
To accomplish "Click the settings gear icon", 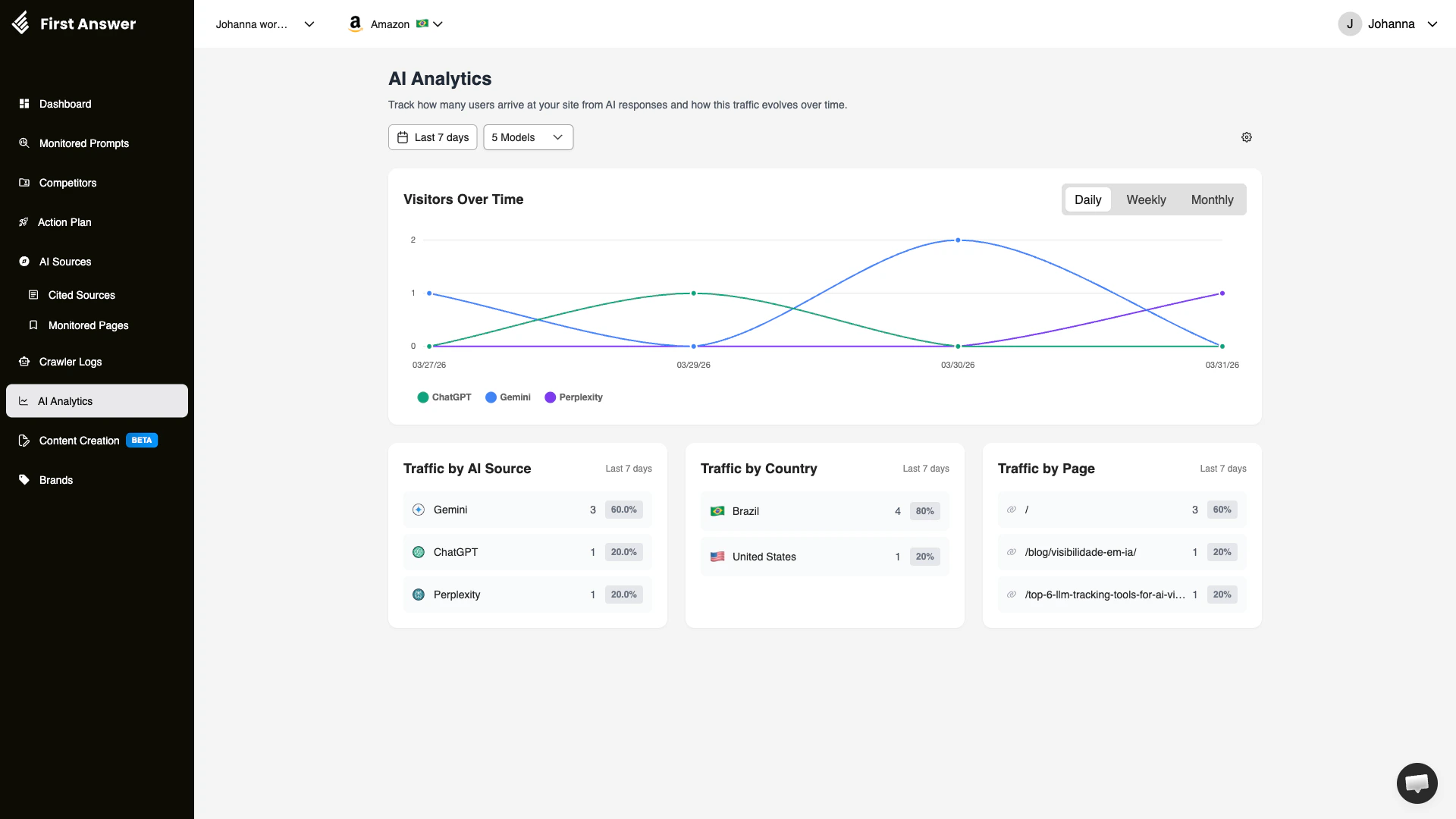I will [1246, 137].
